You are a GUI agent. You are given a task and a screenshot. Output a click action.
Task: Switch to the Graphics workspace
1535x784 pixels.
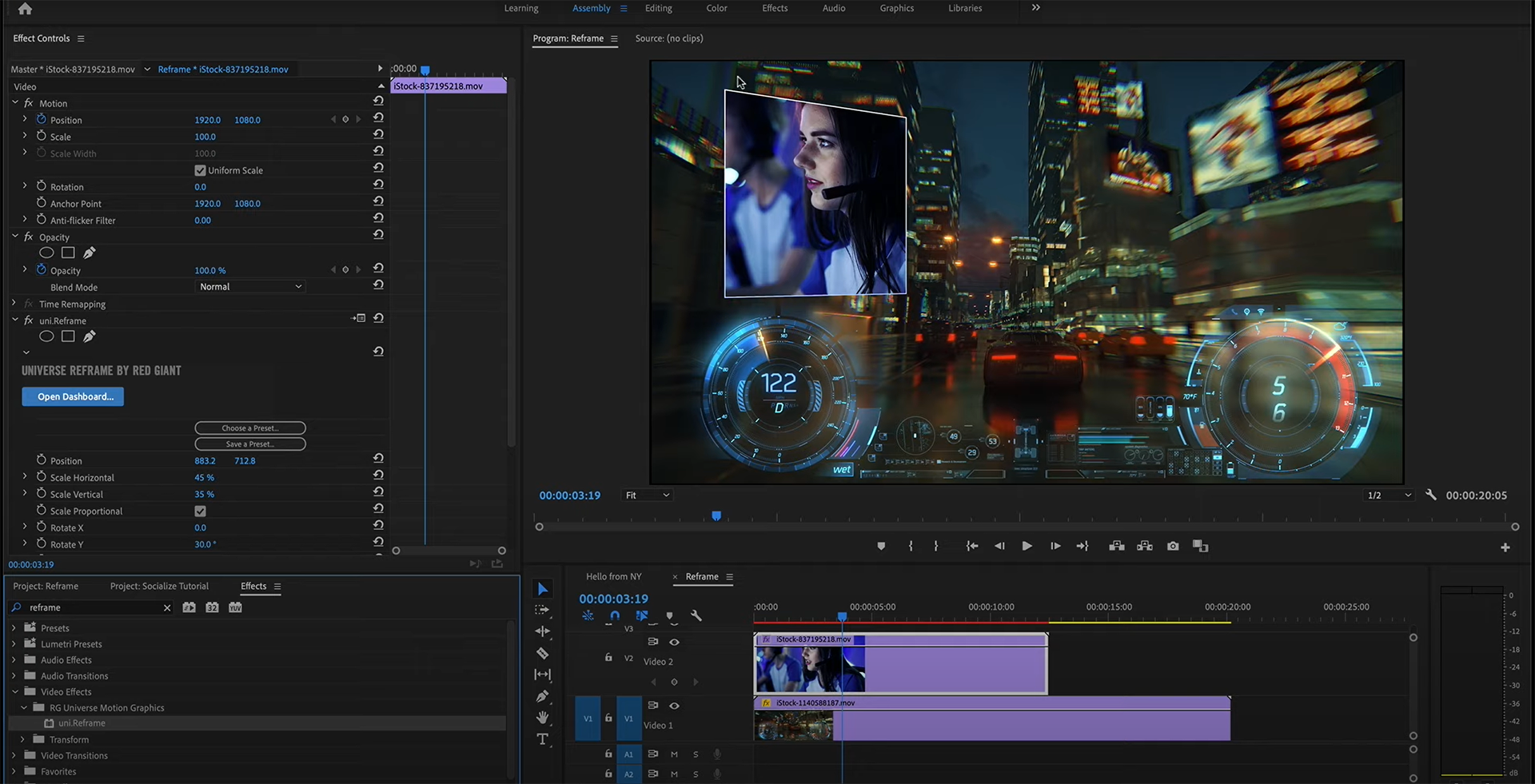(x=897, y=8)
